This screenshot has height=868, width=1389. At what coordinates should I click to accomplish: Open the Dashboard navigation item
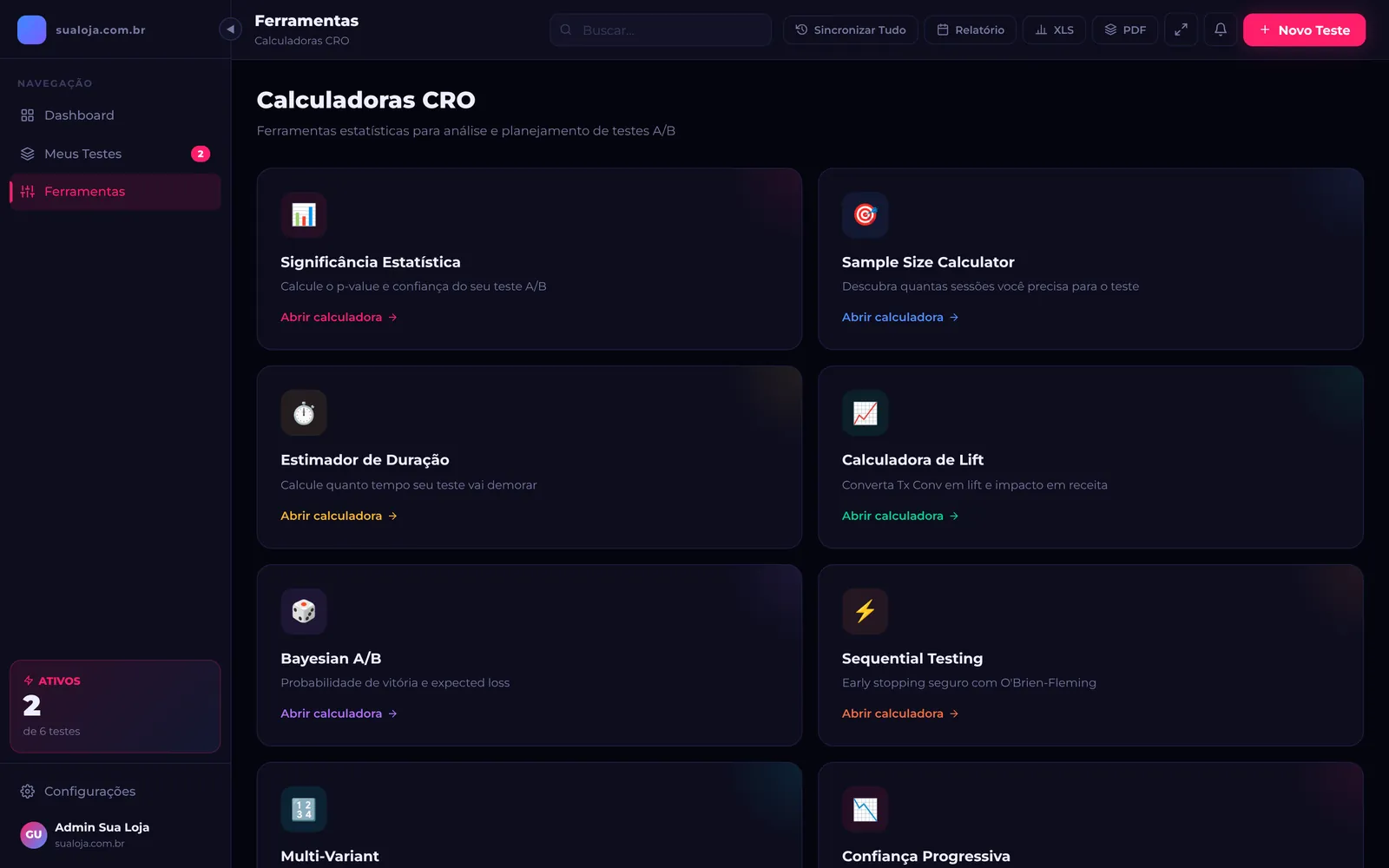click(115, 115)
